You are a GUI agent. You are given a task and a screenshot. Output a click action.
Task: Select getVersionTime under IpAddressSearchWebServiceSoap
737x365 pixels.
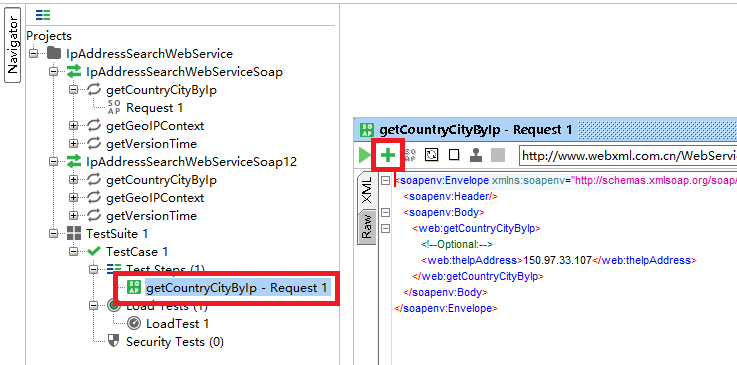[151, 143]
